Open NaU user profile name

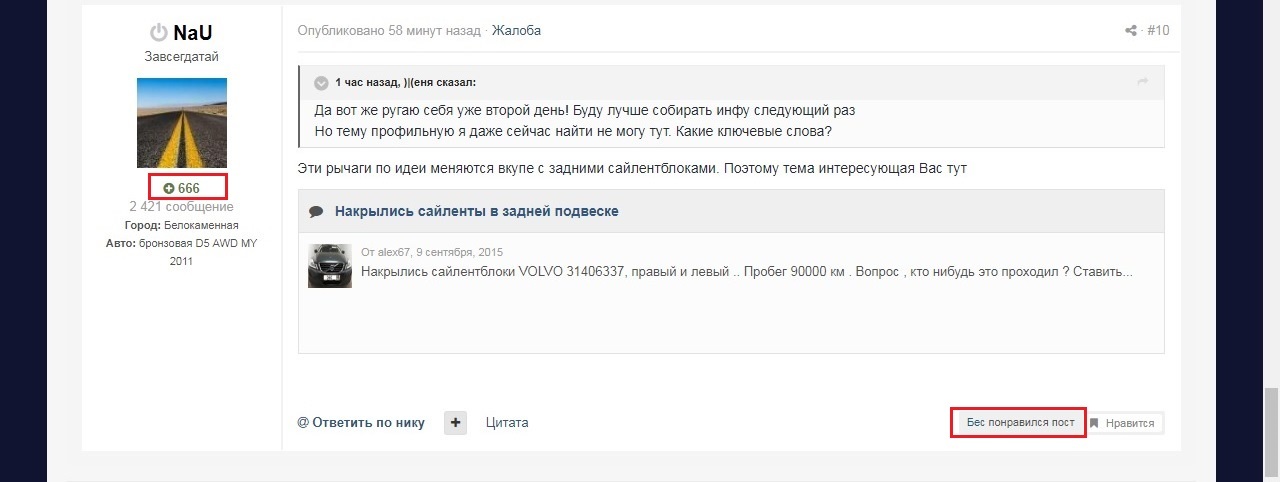click(x=193, y=32)
